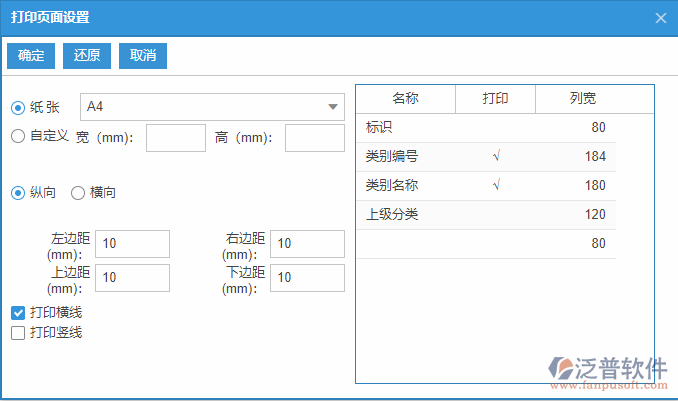
Task: Select the 标识 row name
Action: point(379,128)
